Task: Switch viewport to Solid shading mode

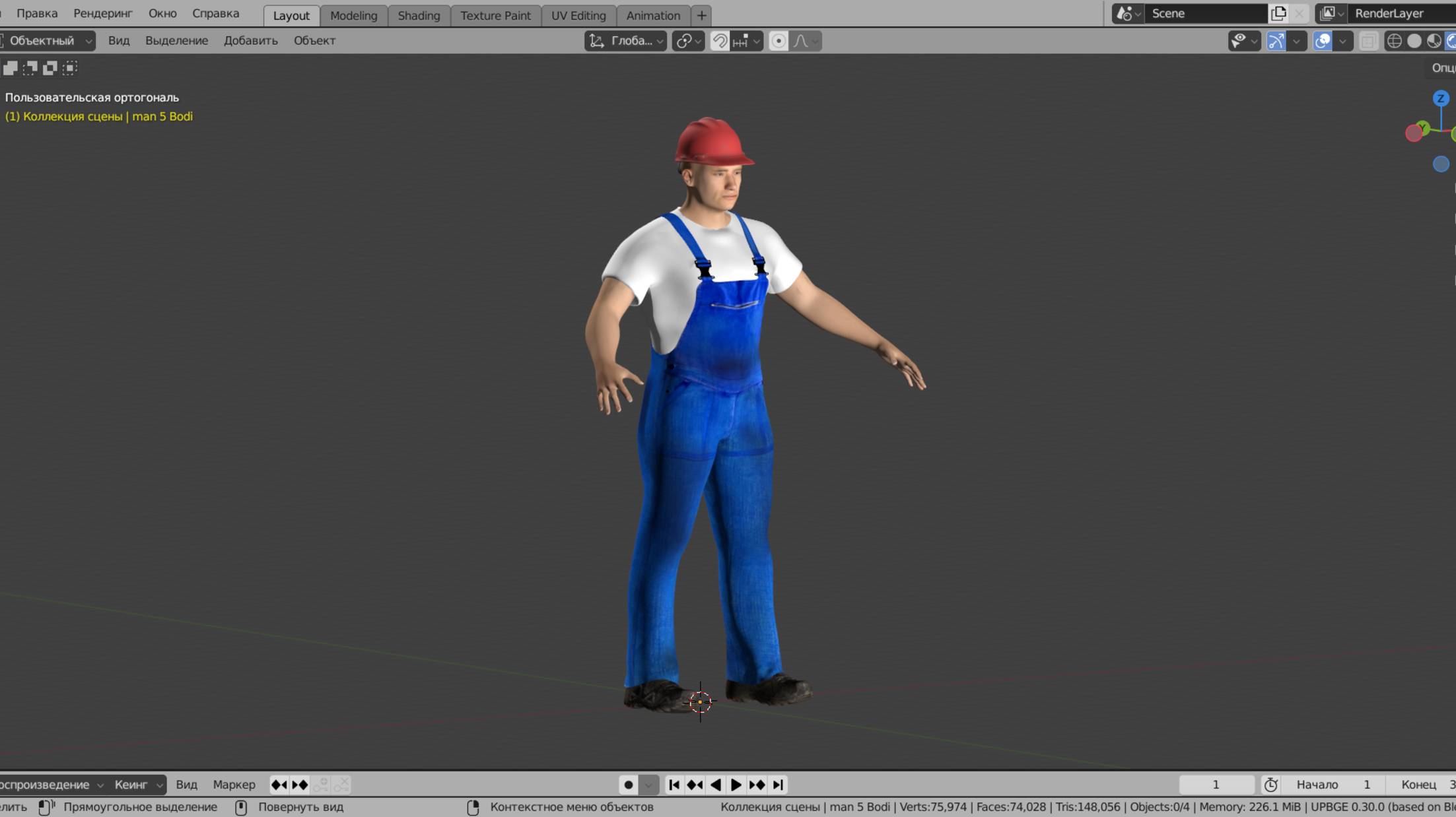Action: click(1413, 41)
